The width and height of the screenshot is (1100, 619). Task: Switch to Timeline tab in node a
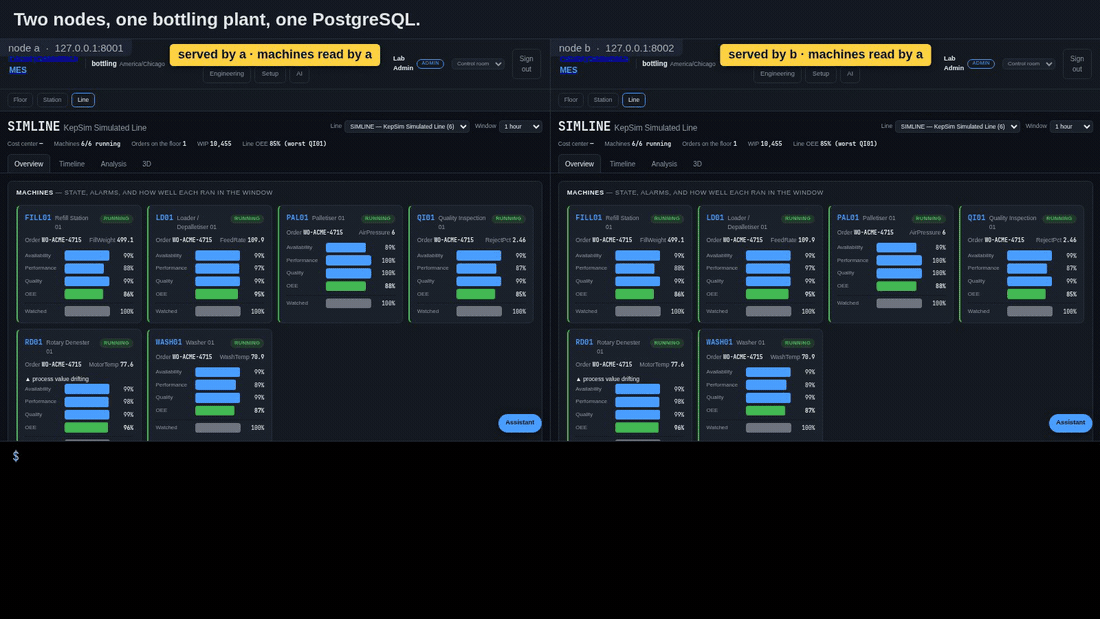point(72,164)
